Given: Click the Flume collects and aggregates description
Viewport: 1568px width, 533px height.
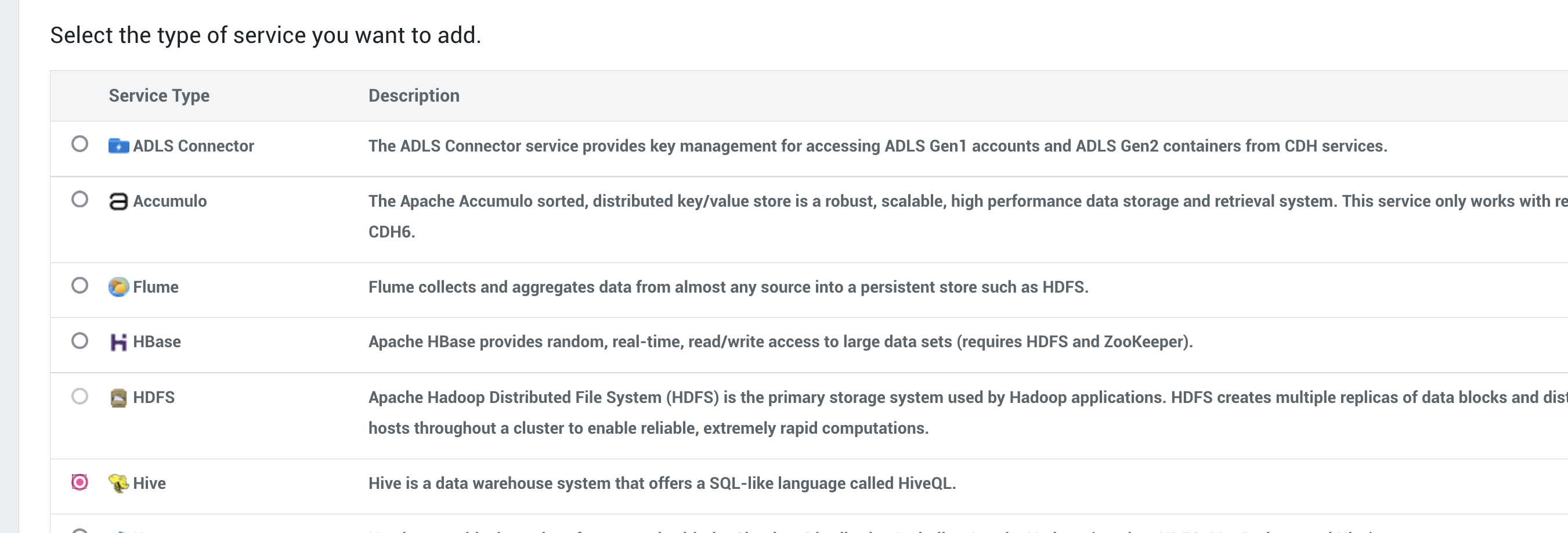Looking at the screenshot, I should 728,287.
